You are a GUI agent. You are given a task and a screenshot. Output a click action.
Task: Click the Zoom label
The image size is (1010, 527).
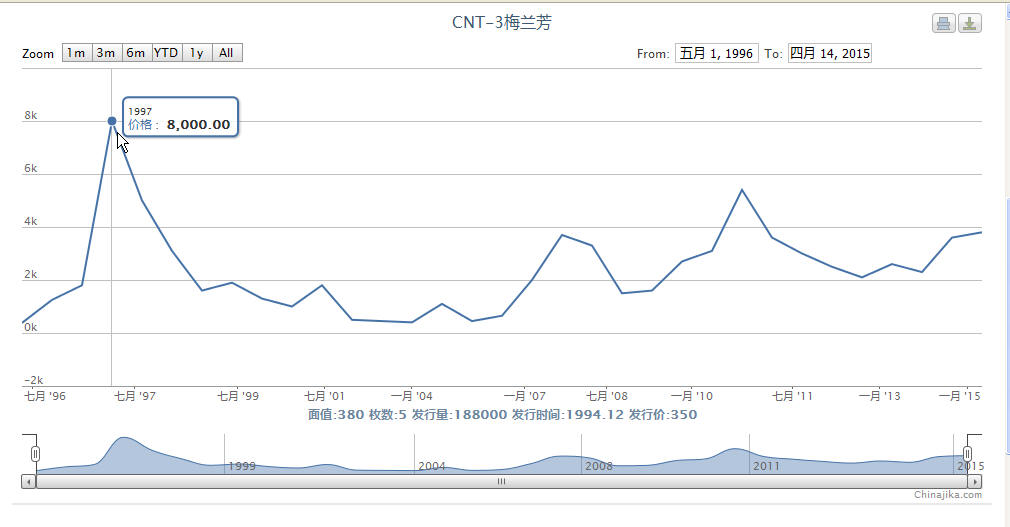[x=38, y=53]
